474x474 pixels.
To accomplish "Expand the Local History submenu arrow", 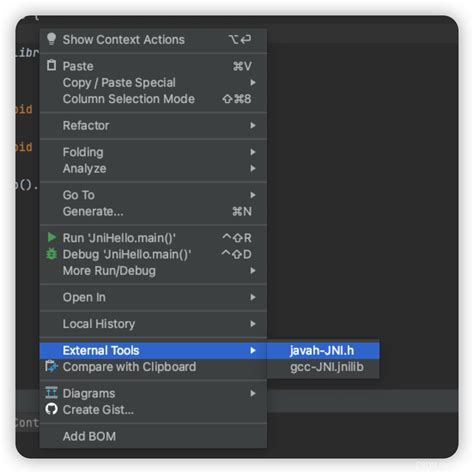I will pos(253,324).
